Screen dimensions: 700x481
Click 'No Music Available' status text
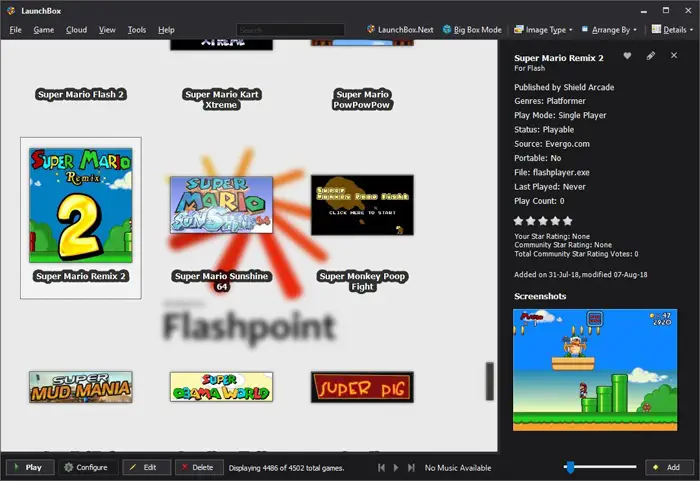(458, 468)
